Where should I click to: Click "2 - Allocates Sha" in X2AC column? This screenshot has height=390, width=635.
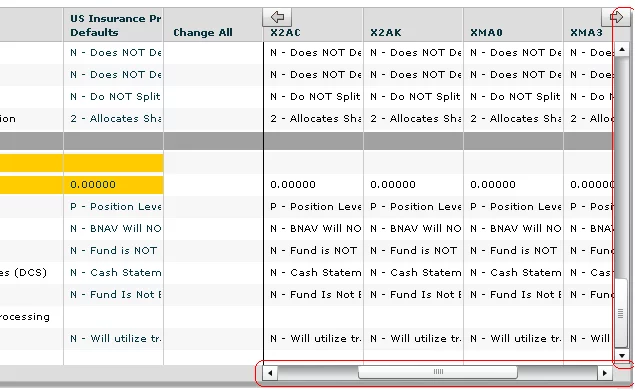click(x=315, y=118)
